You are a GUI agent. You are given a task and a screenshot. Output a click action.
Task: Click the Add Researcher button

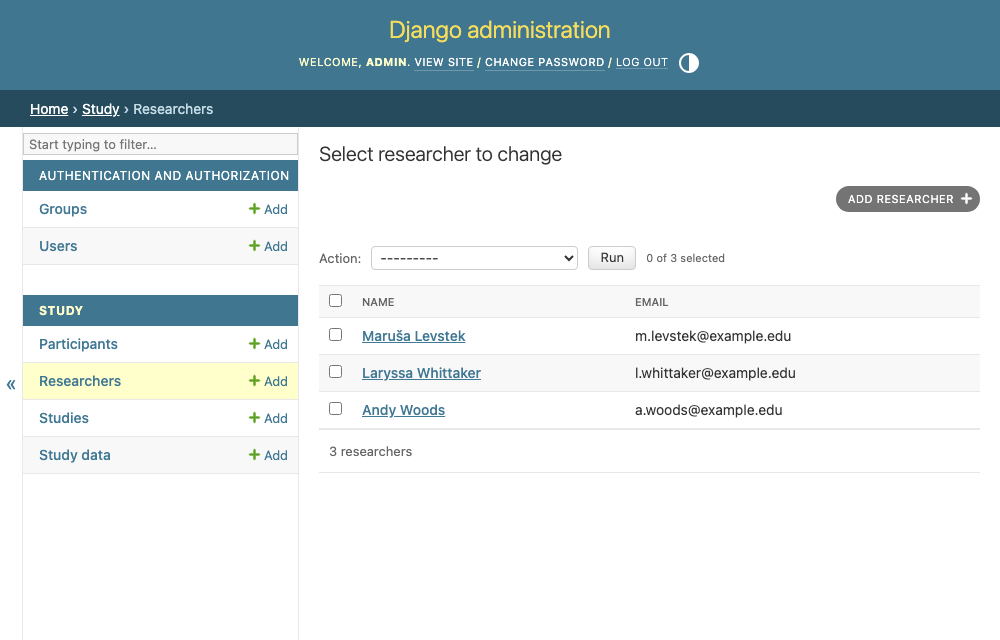pyautogui.click(x=908, y=199)
